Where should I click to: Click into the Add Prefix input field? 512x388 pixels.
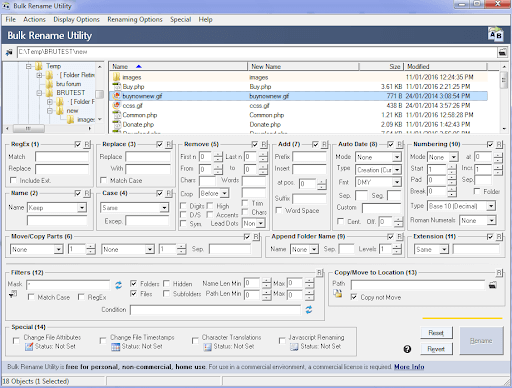310,157
